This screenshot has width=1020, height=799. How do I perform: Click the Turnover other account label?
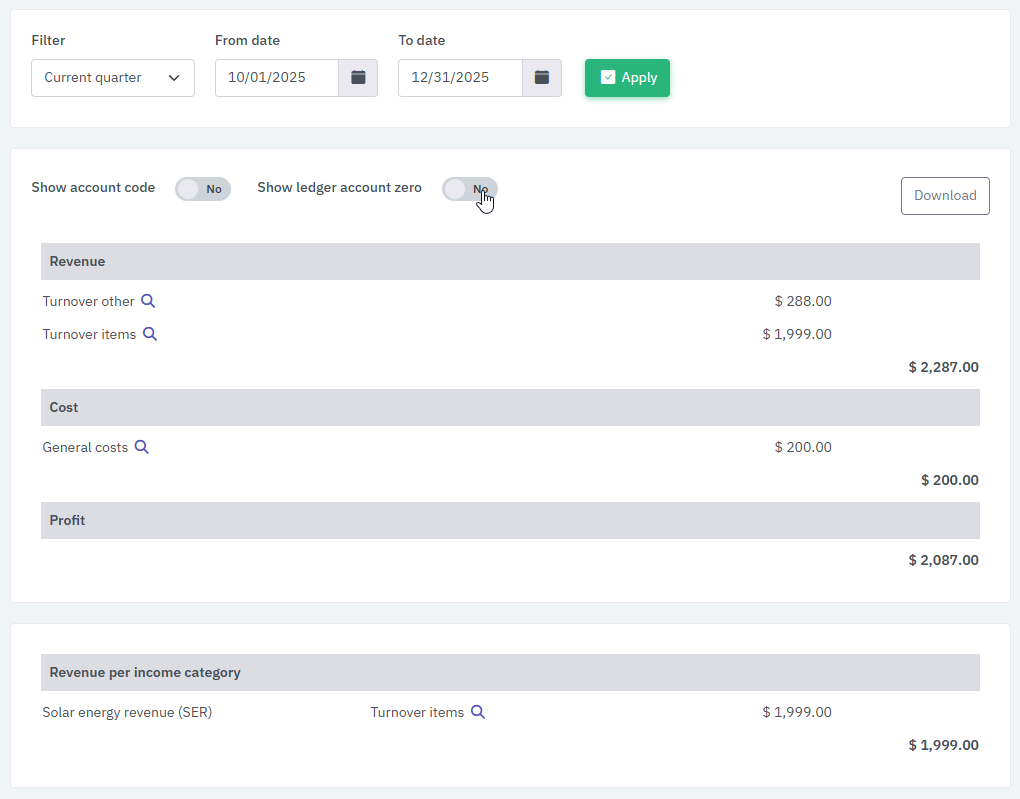tap(88, 301)
